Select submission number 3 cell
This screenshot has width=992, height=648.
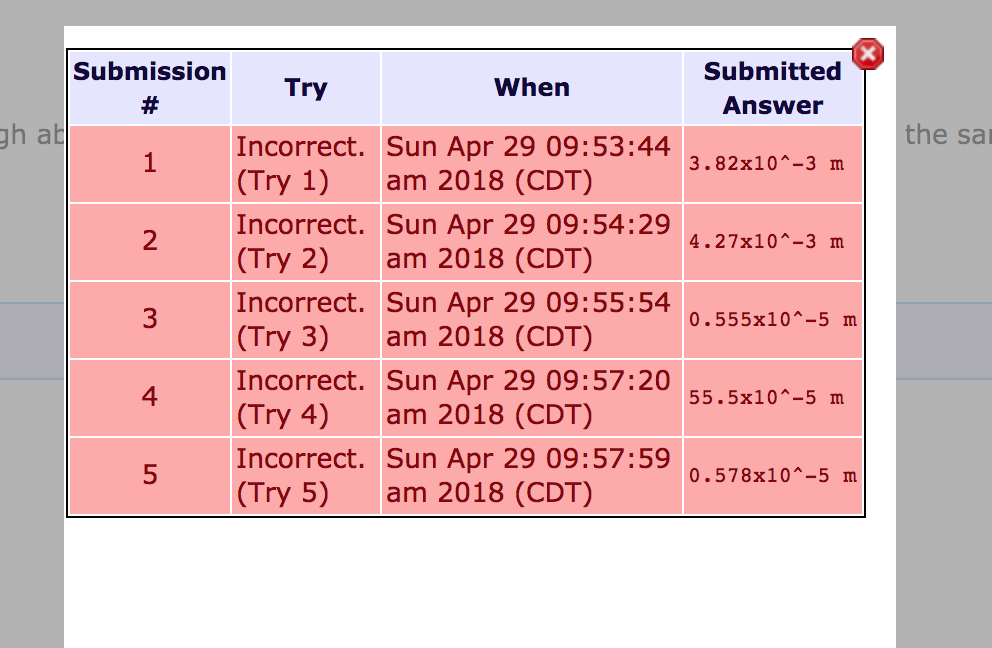pyautogui.click(x=150, y=319)
